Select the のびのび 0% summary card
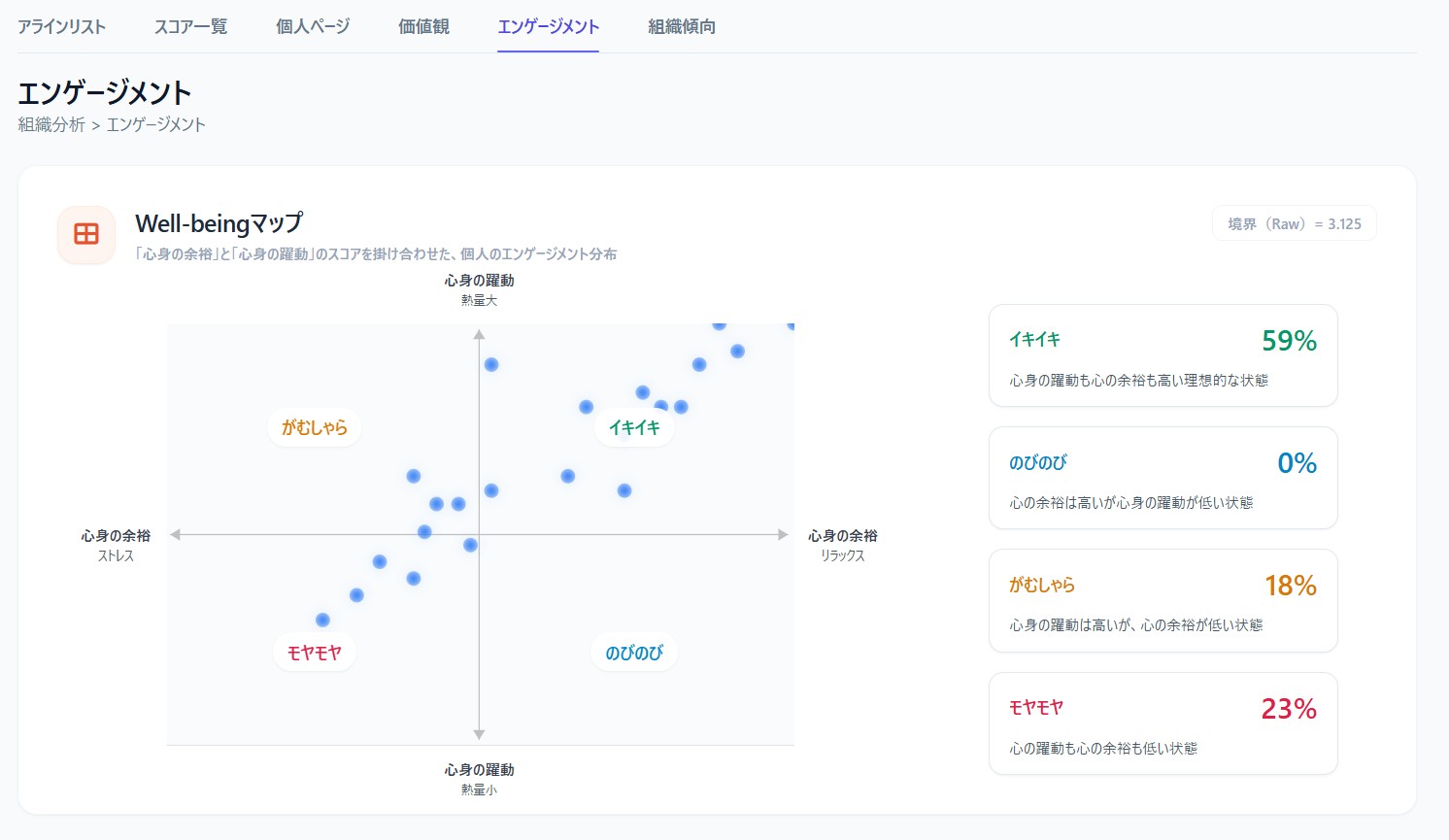The image size is (1449, 840). 1163,478
